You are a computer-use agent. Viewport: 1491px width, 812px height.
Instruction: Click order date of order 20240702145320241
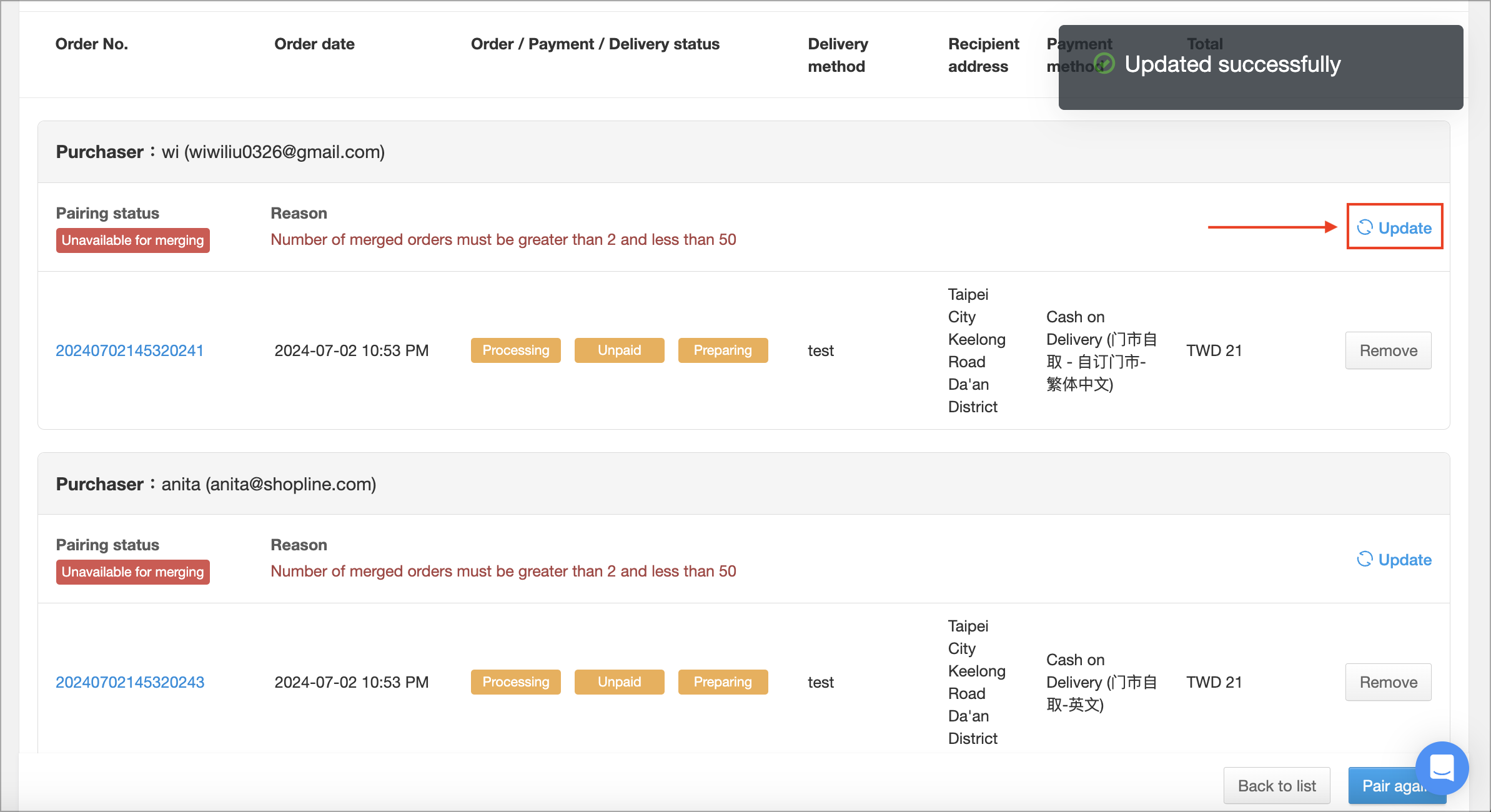tap(352, 350)
